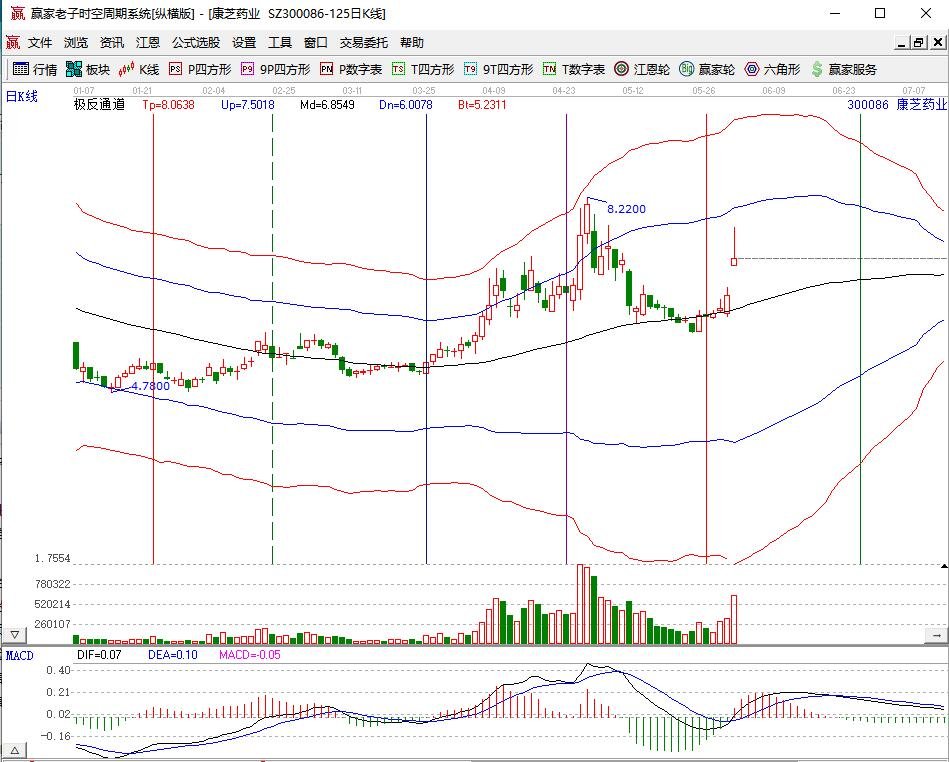This screenshot has width=949, height=762.
Task: Open 赢家服务 with the dollar icon
Action: (844, 69)
